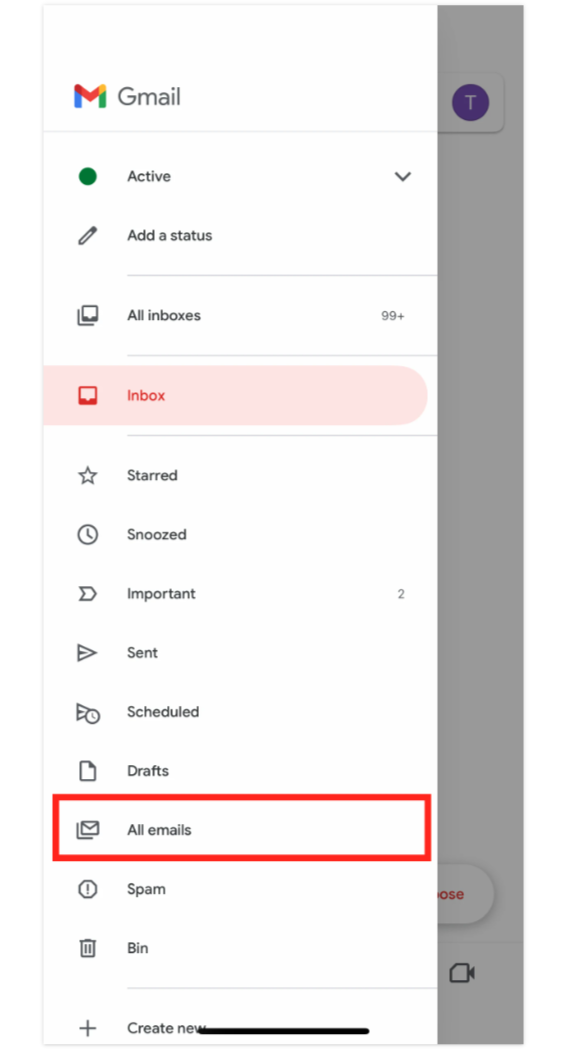Tap the green Active status dot
The image size is (588, 1055).
tap(87, 176)
